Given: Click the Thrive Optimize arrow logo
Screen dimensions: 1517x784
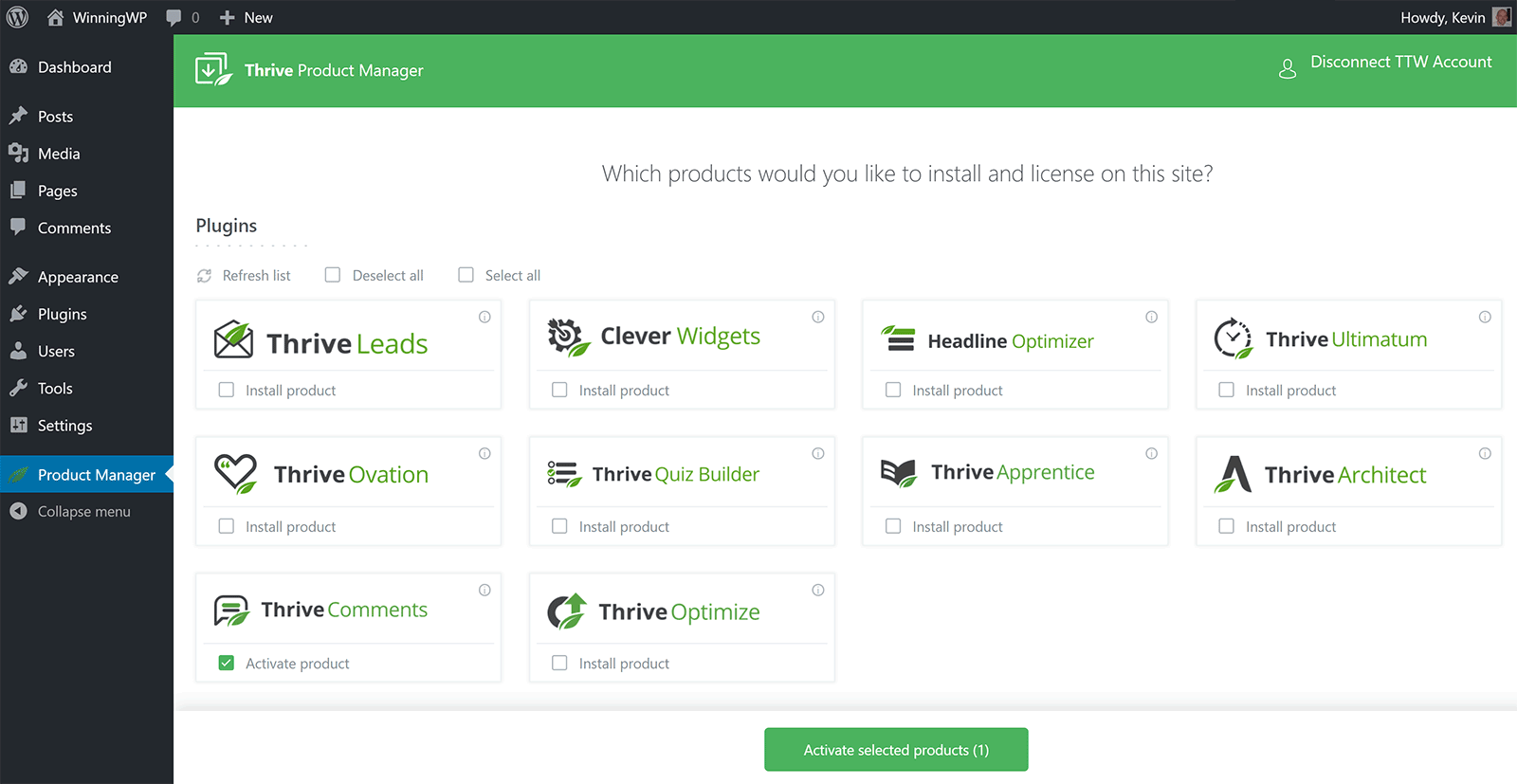Looking at the screenshot, I should (x=567, y=611).
